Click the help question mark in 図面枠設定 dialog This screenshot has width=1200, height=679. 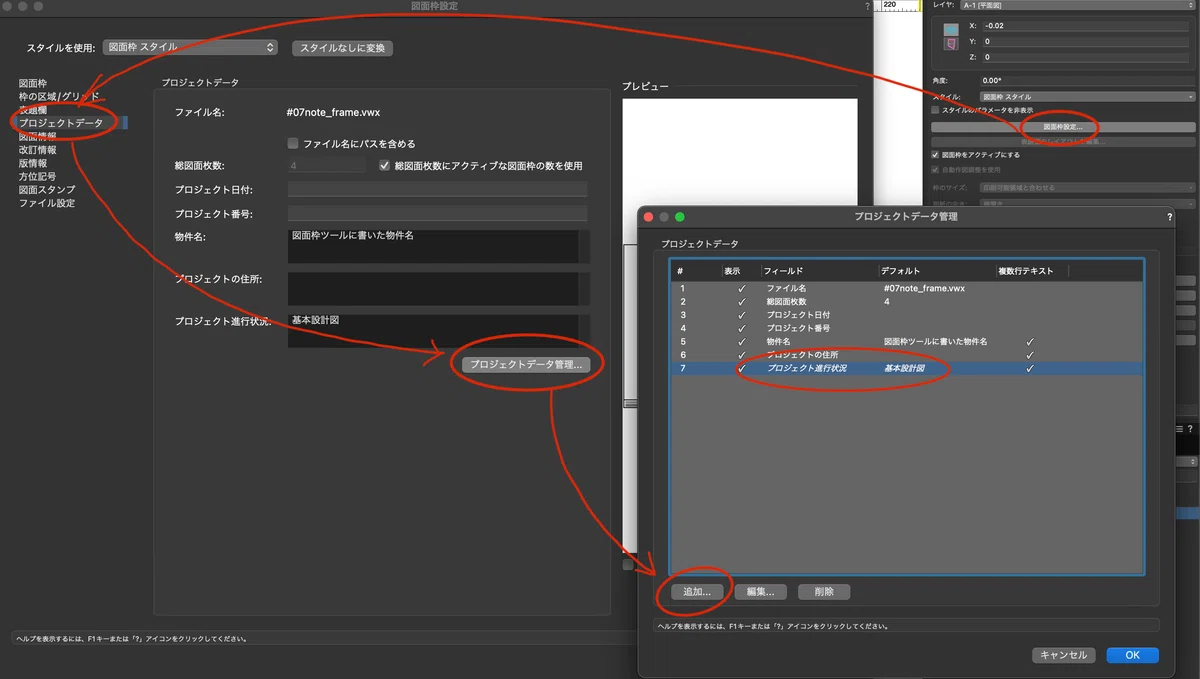pyautogui.click(x=866, y=6)
